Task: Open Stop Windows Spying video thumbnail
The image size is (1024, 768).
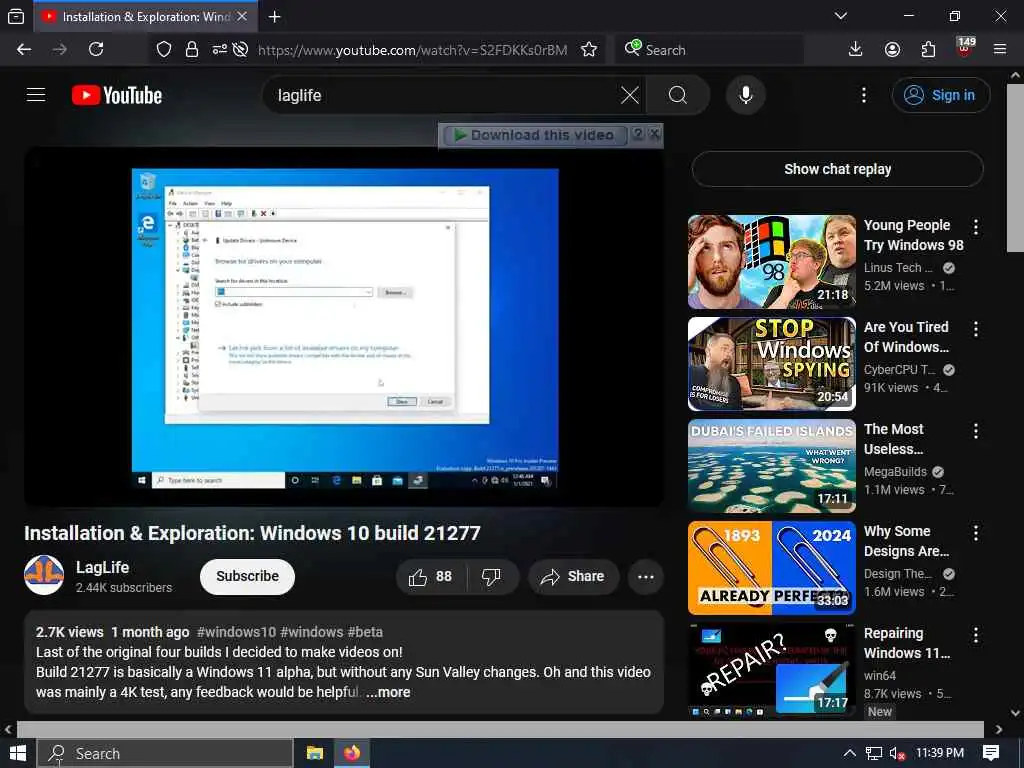Action: [771, 364]
